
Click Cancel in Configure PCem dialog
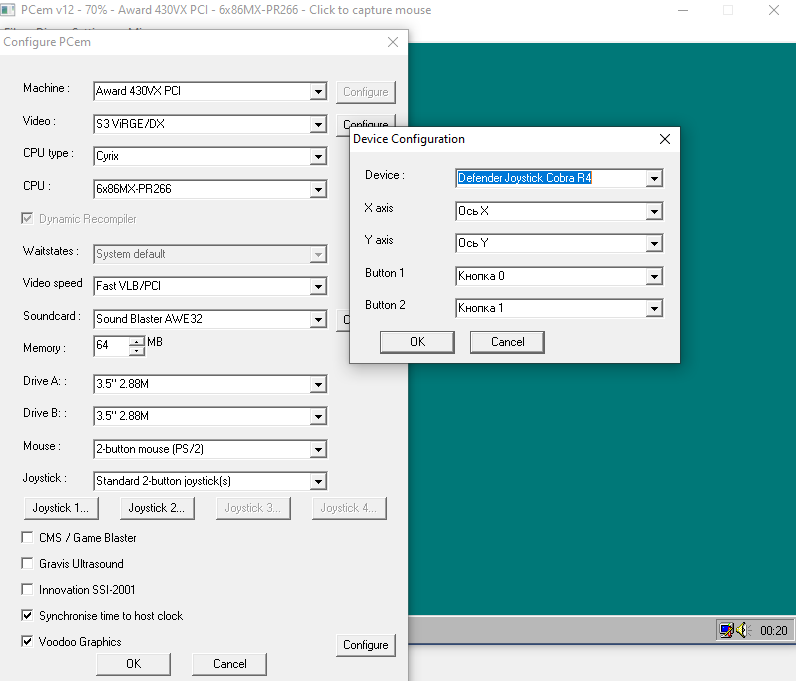229,664
